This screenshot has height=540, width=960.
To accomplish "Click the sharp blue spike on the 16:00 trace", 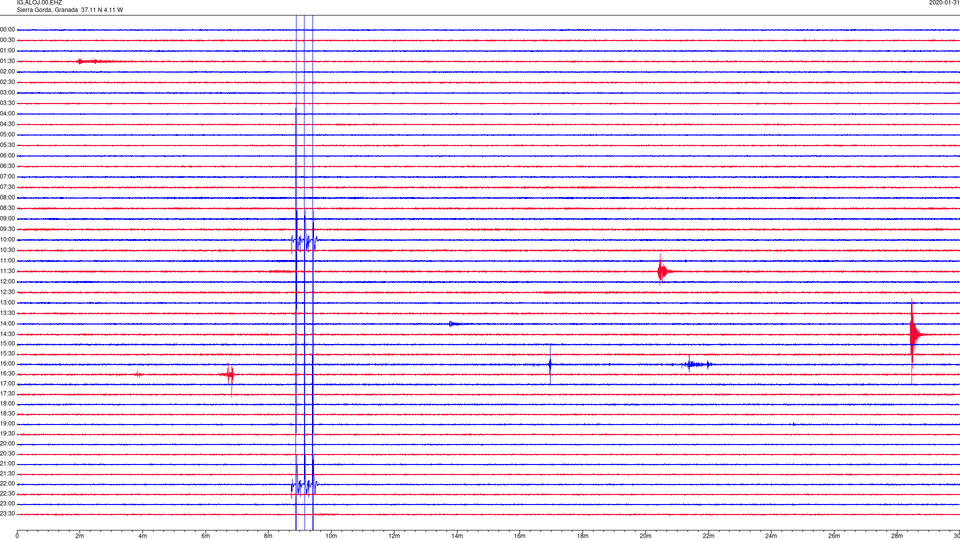I will click(x=550, y=365).
